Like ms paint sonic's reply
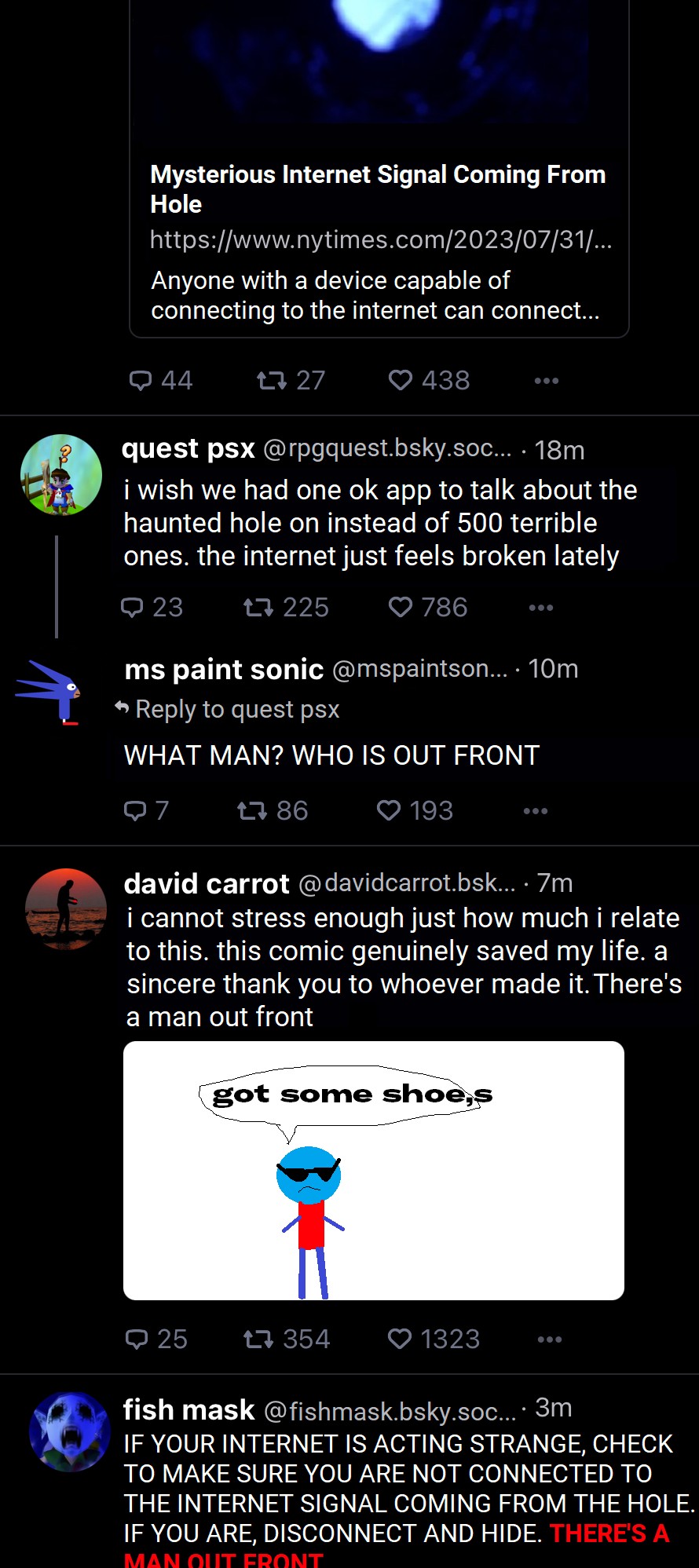Viewport: 699px width, 1568px height. 389,810
